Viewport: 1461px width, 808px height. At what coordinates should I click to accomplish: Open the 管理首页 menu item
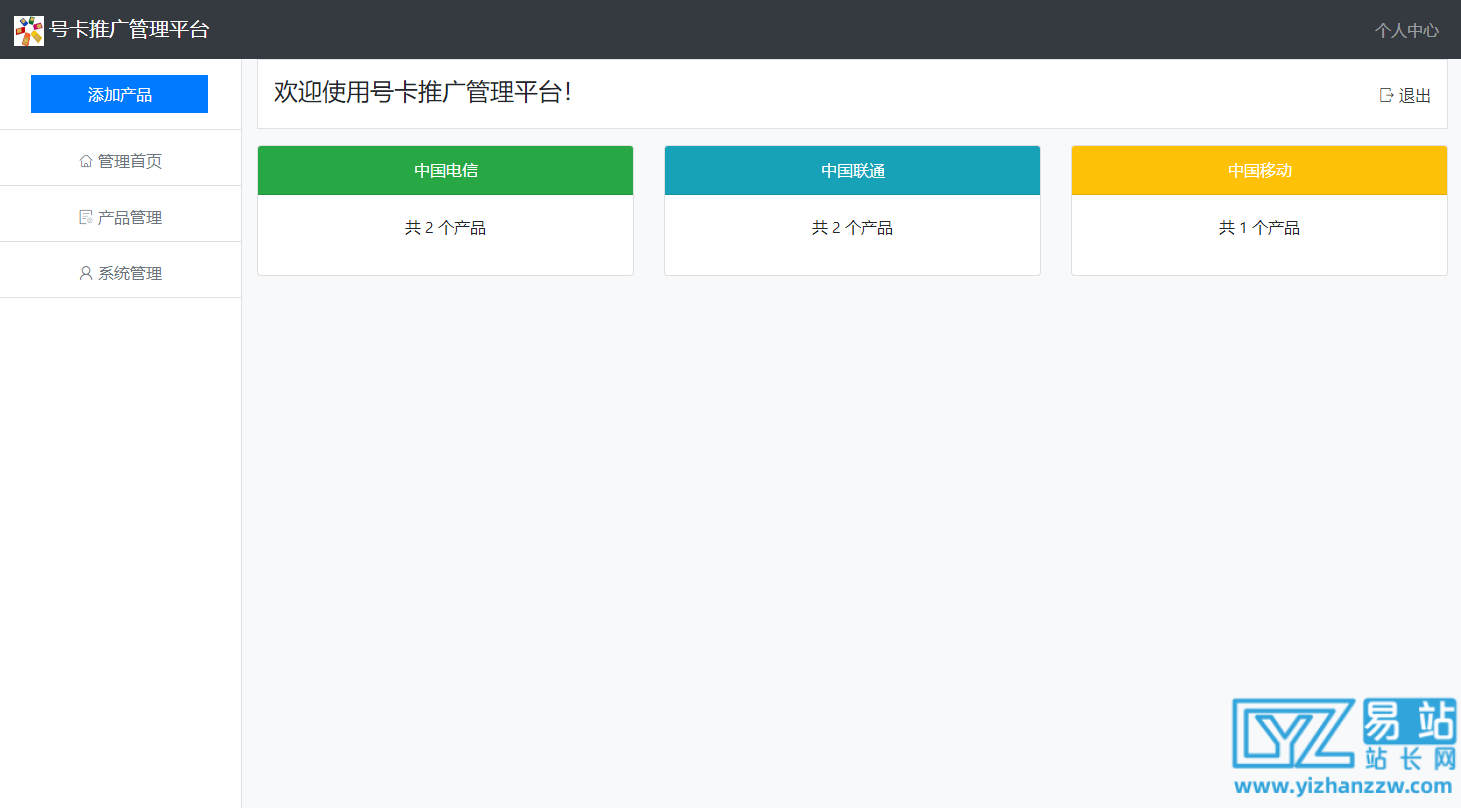120,161
